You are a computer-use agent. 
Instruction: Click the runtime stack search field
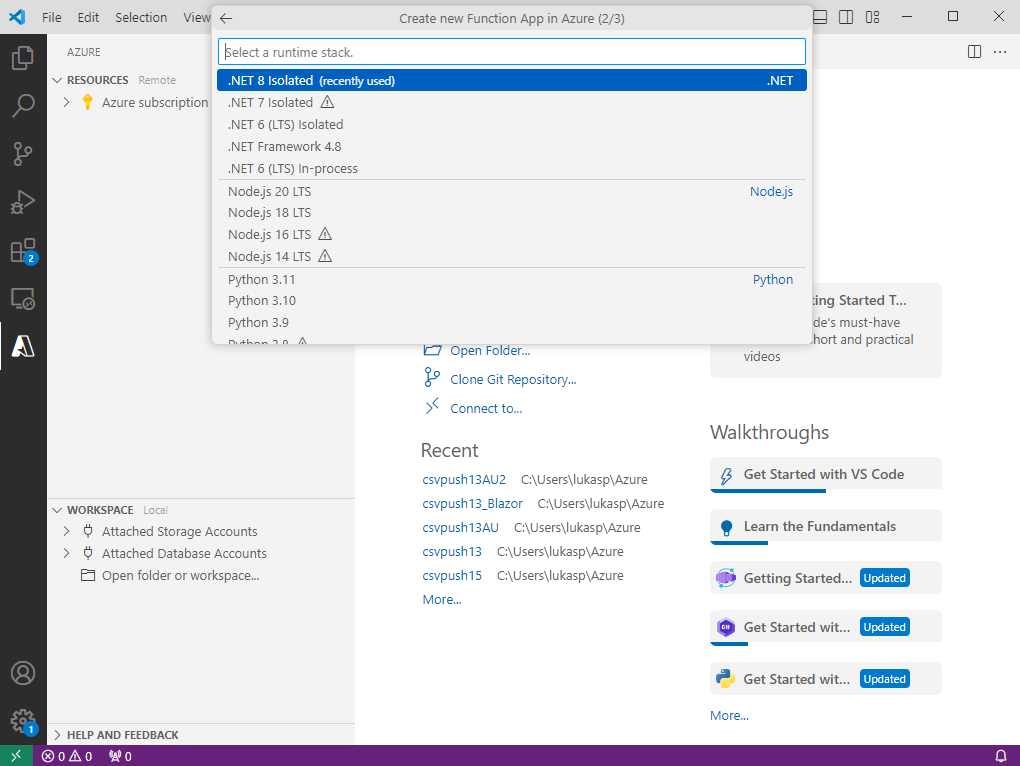[511, 52]
